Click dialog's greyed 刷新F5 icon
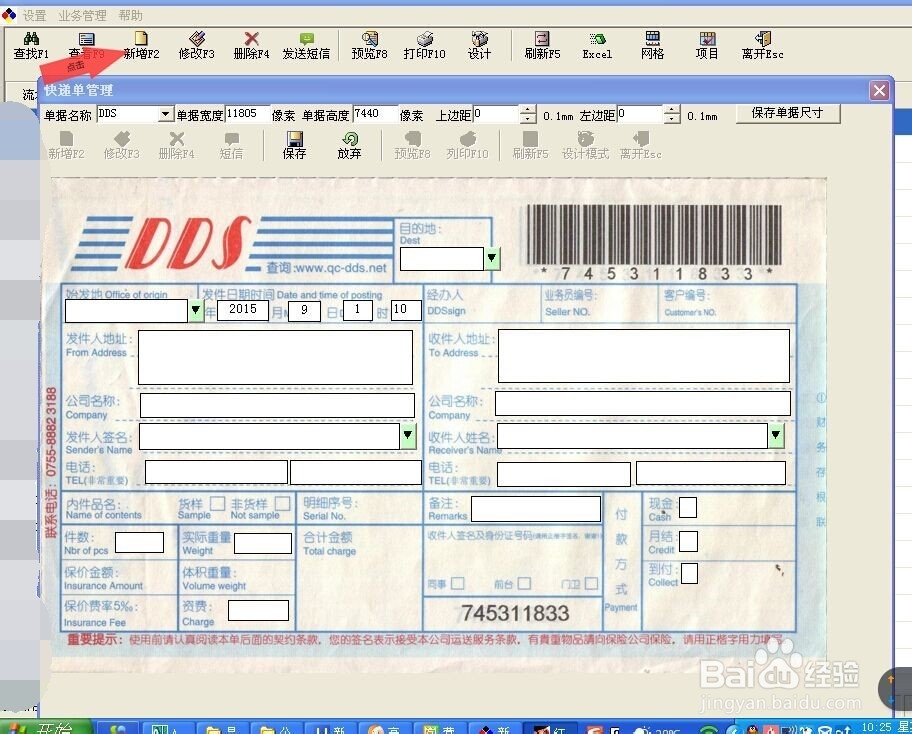912x734 pixels. (x=530, y=139)
